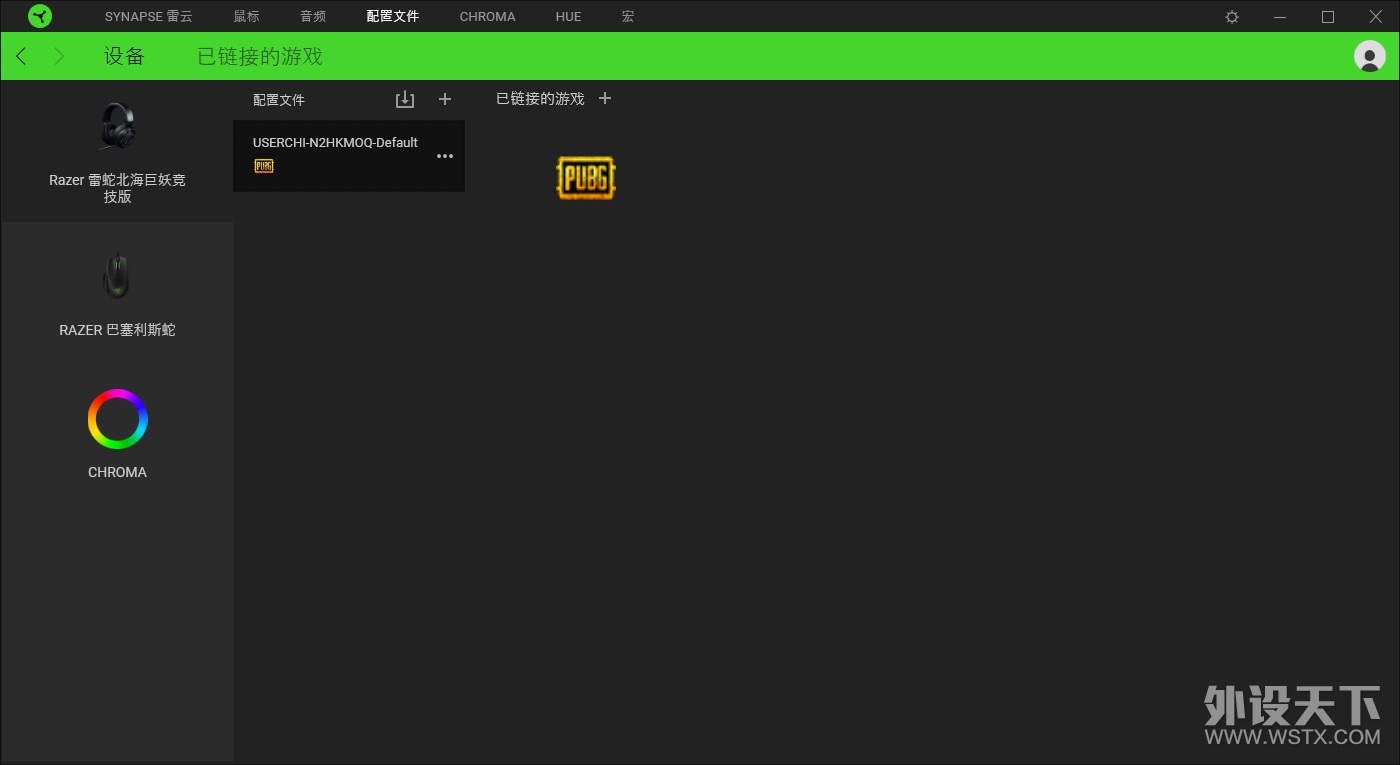Click small PUBG badge in profile
1400x765 pixels.
(264, 166)
